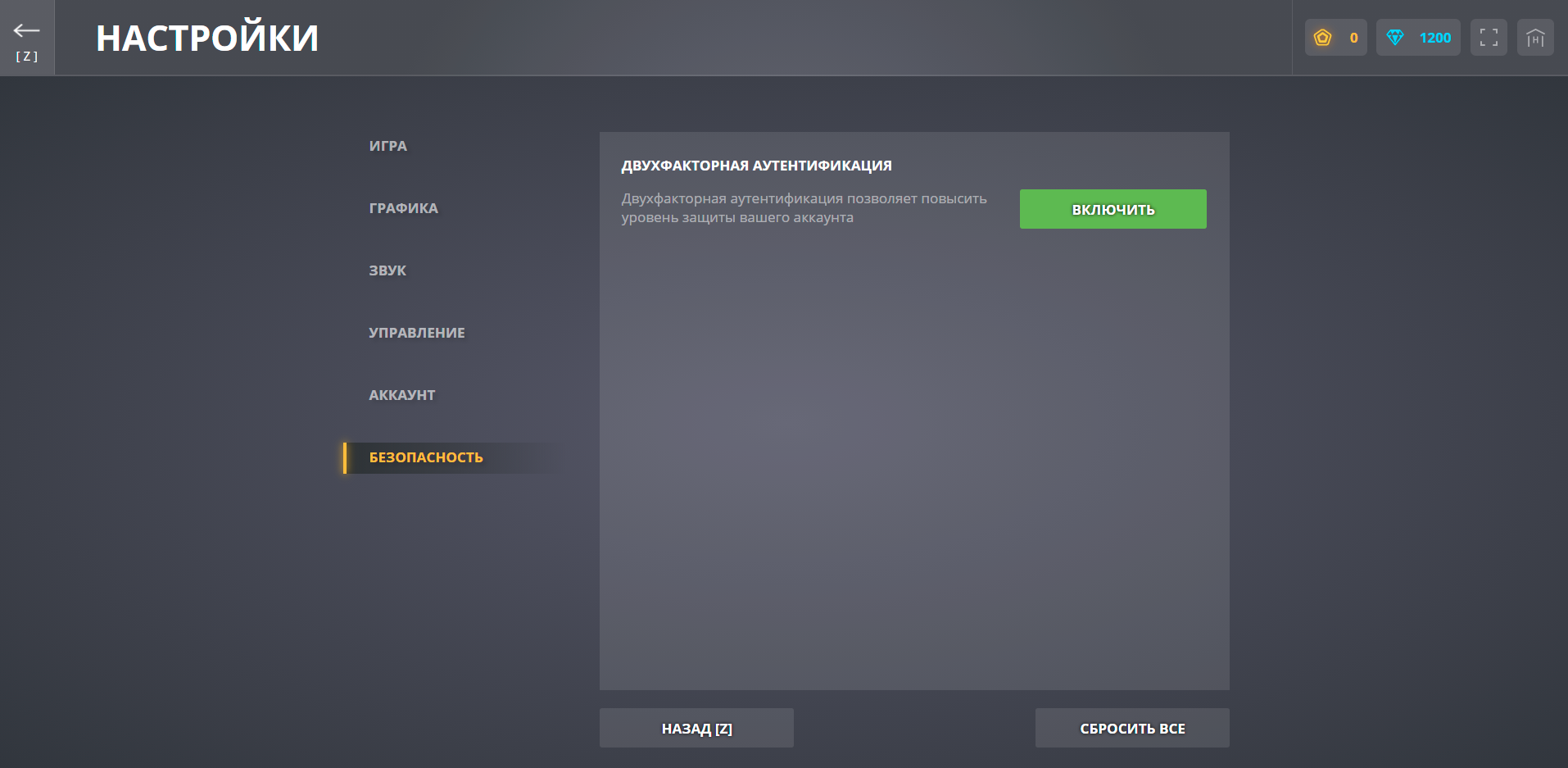The height and width of the screenshot is (768, 1568).
Task: Click the СБРОСИТЬ ВСЕ button
Action: [1132, 728]
